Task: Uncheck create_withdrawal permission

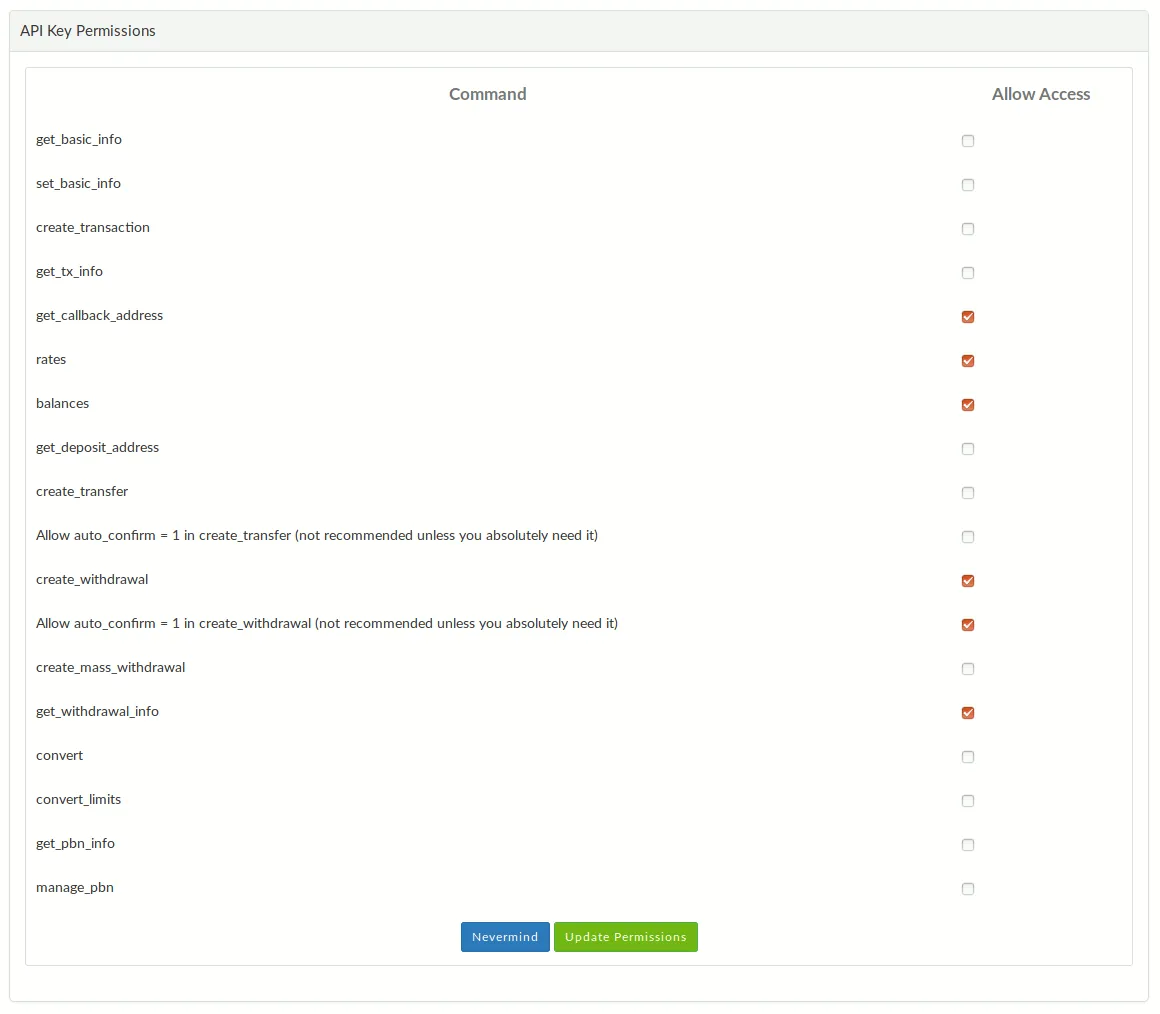Action: tap(968, 581)
